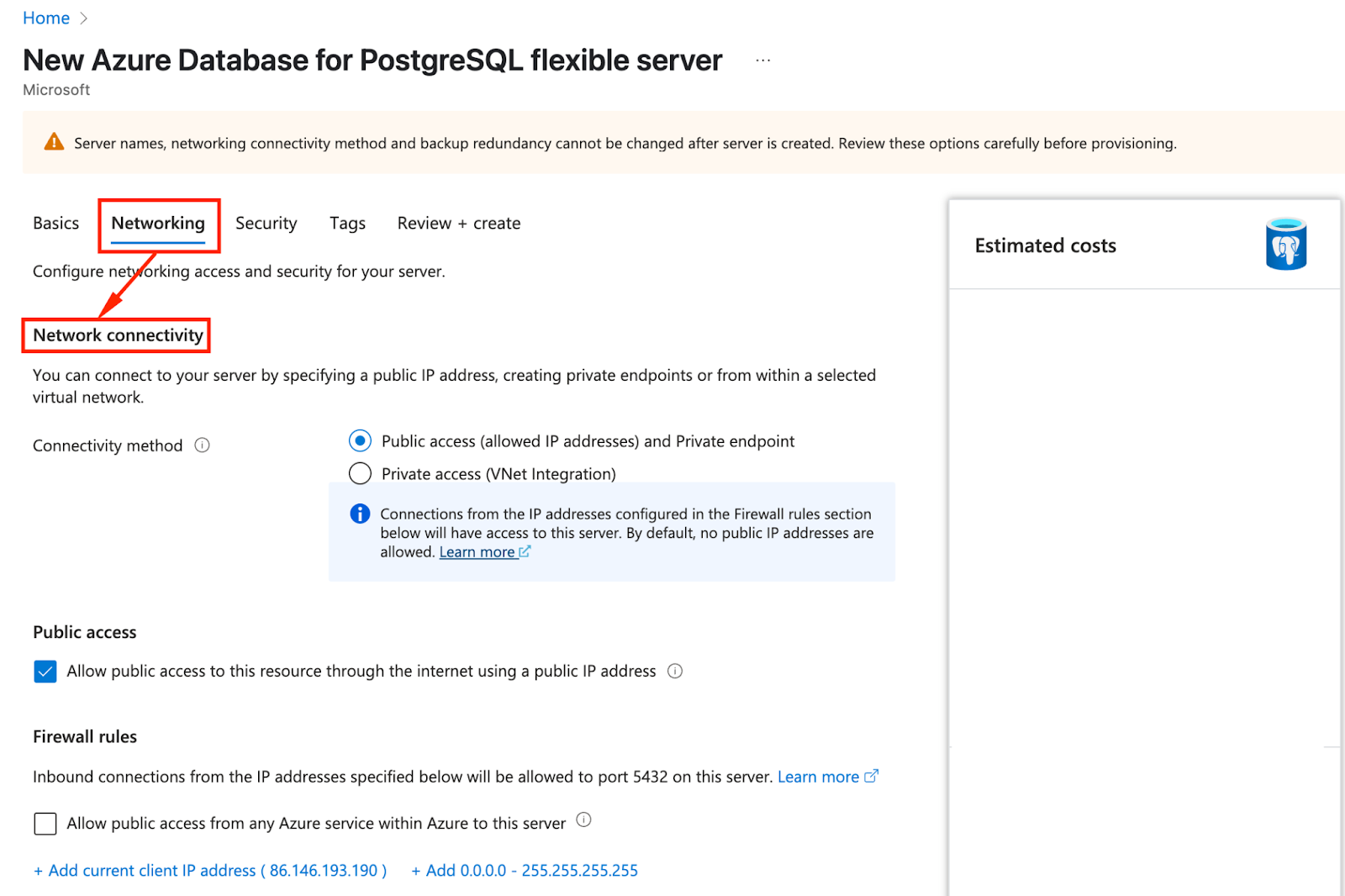1345x896 pixels.
Task: Select Private access (VNet Integration) radio
Action: click(x=360, y=473)
